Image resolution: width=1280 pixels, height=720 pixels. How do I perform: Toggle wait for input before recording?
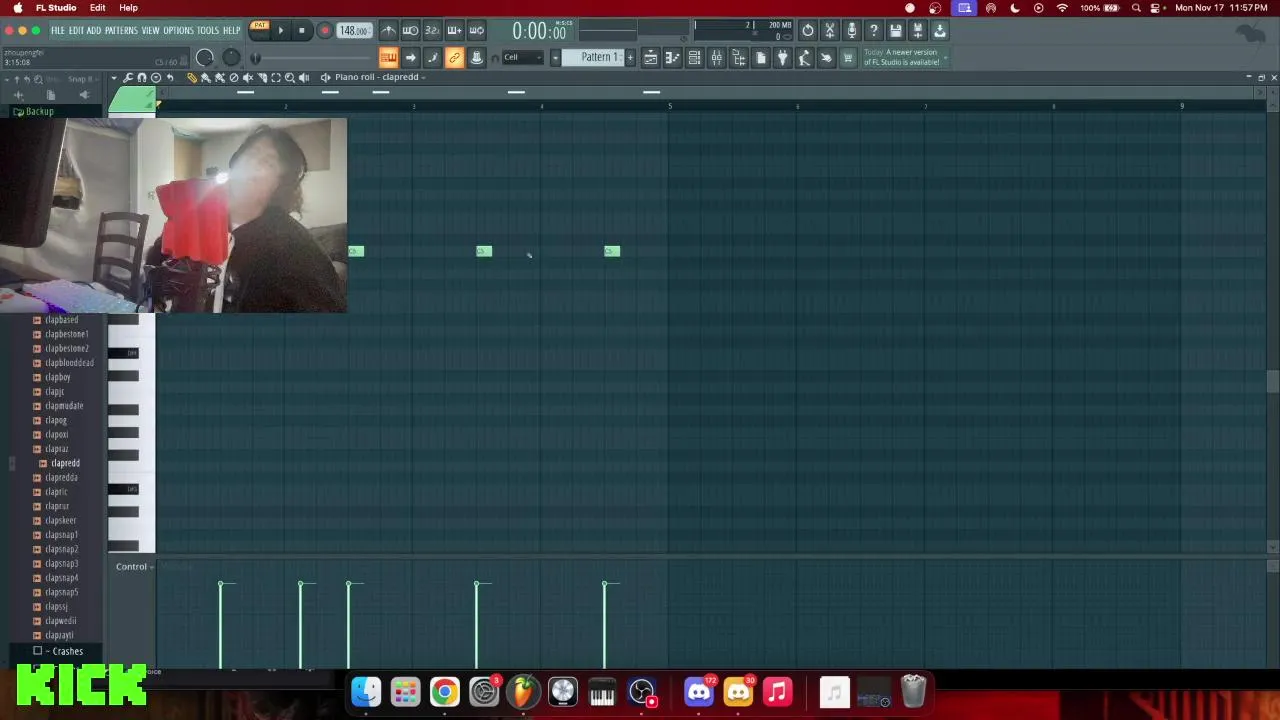pyautogui.click(x=410, y=30)
